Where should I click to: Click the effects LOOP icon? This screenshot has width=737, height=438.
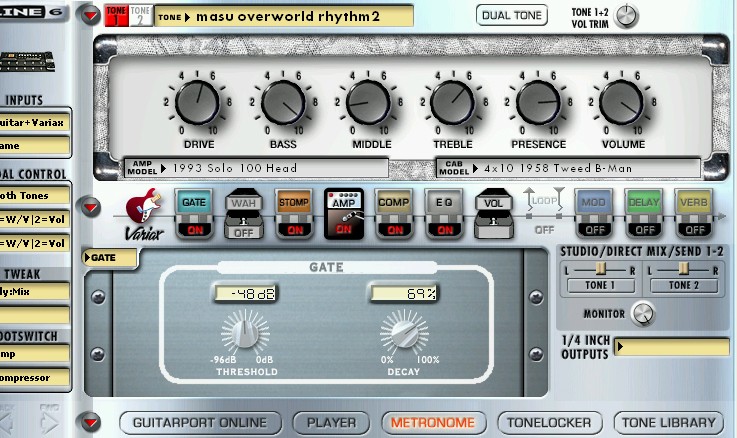point(544,203)
